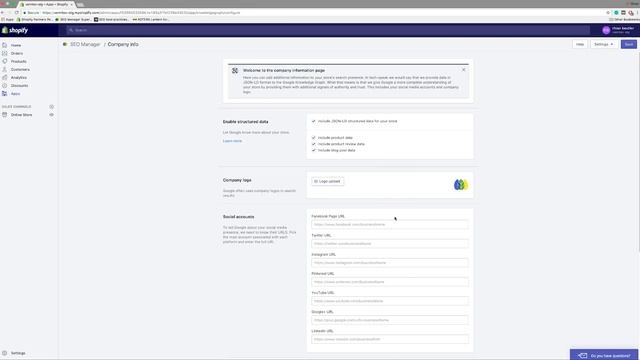640x360 pixels.
Task: Click the Logo upload button
Action: tap(327, 181)
